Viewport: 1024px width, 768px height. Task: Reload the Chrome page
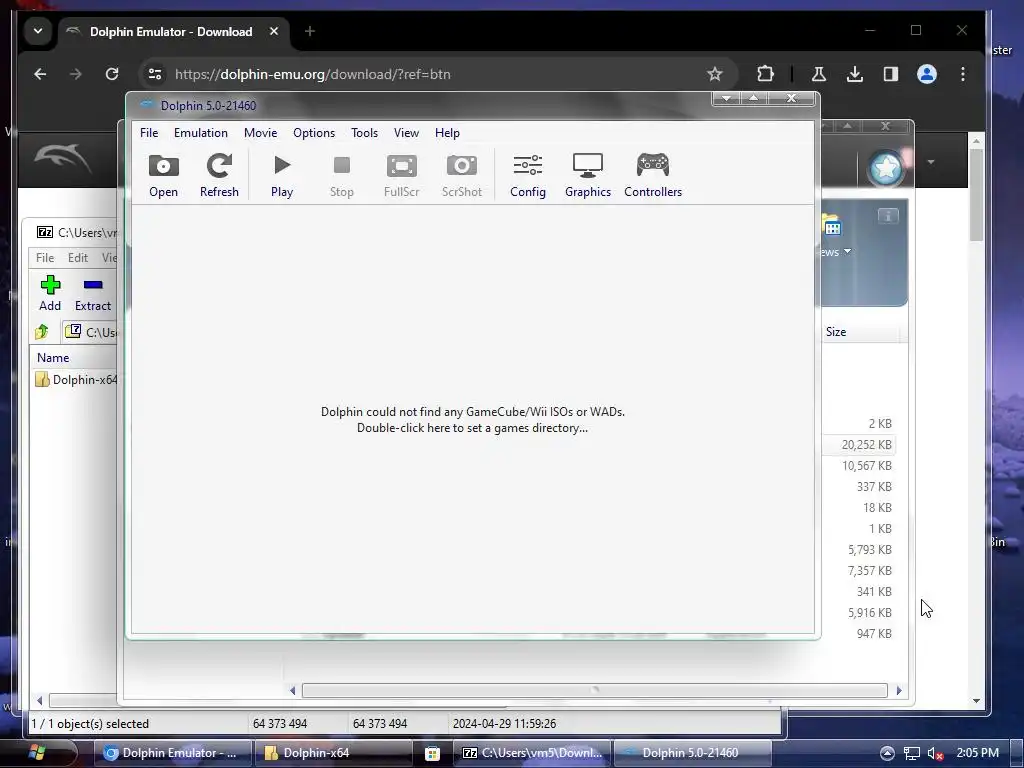click(x=112, y=74)
